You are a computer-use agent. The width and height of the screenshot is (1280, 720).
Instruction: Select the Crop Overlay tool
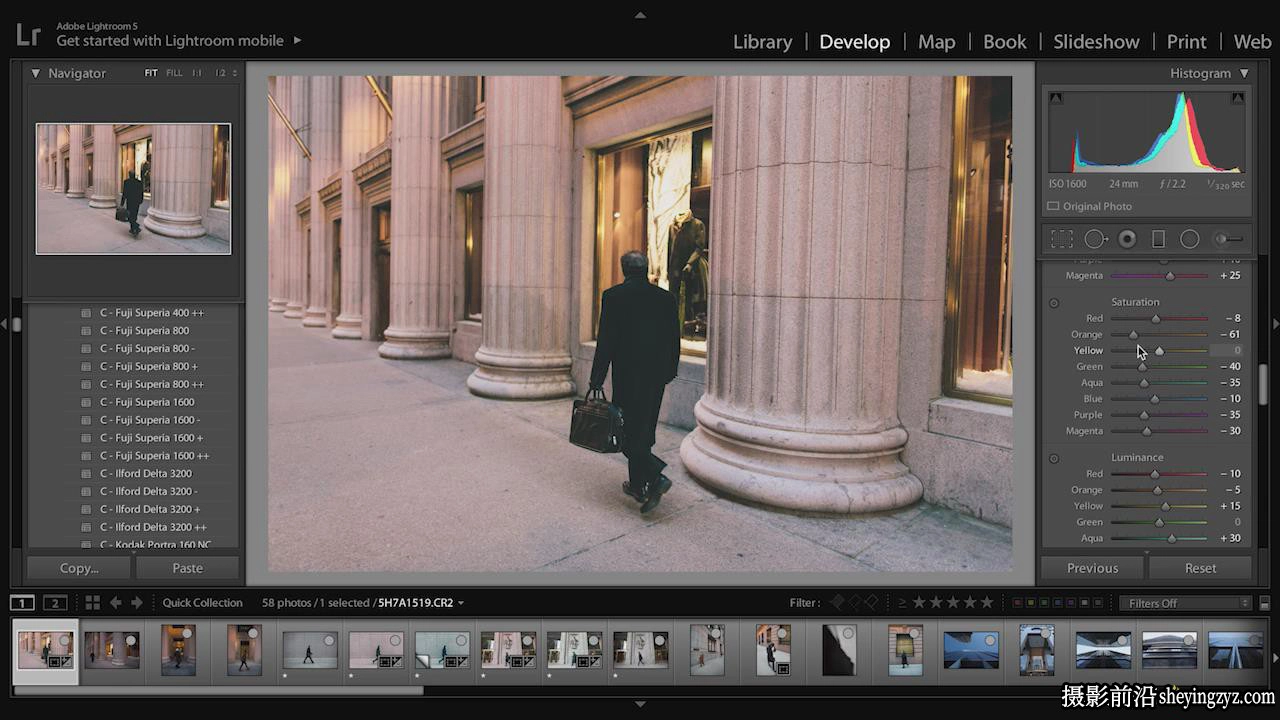click(1062, 239)
